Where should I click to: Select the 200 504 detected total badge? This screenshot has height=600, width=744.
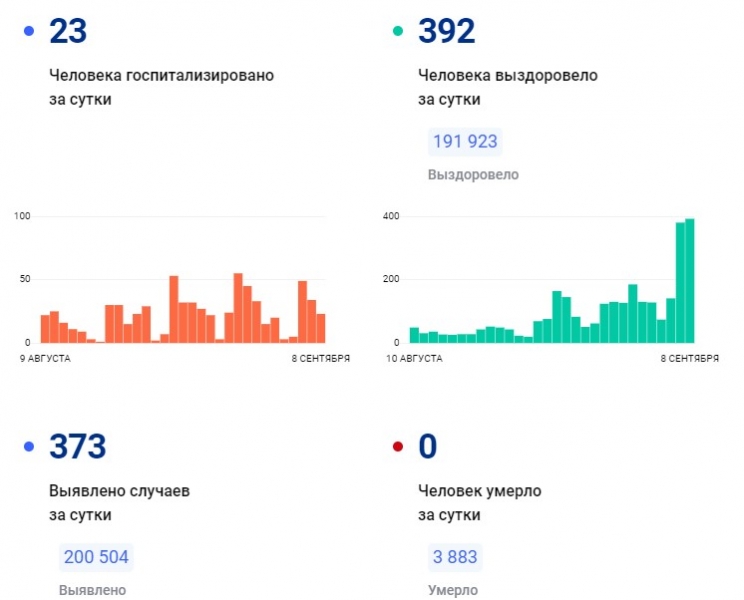(x=96, y=557)
